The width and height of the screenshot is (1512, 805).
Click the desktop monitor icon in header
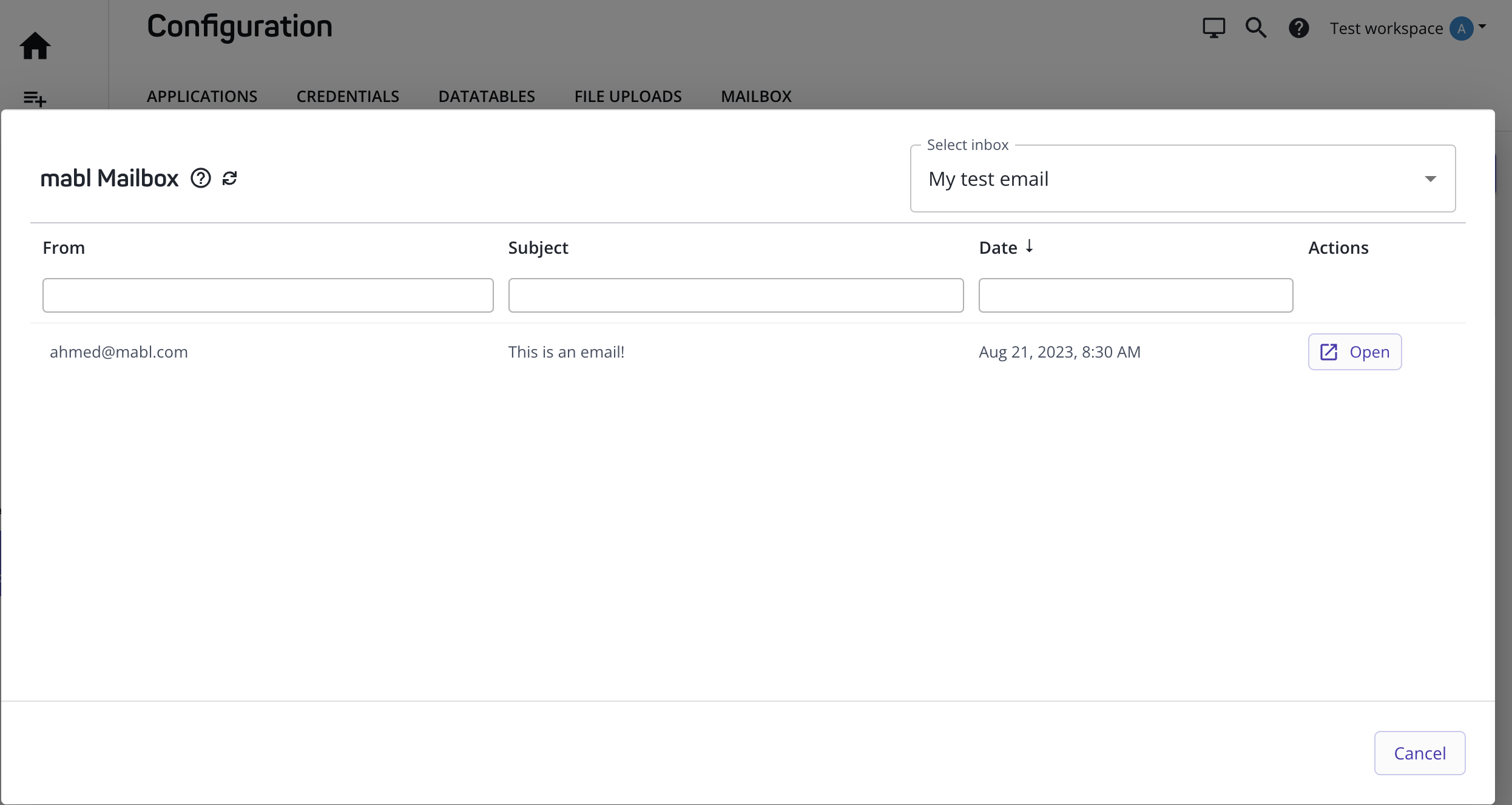[x=1213, y=28]
